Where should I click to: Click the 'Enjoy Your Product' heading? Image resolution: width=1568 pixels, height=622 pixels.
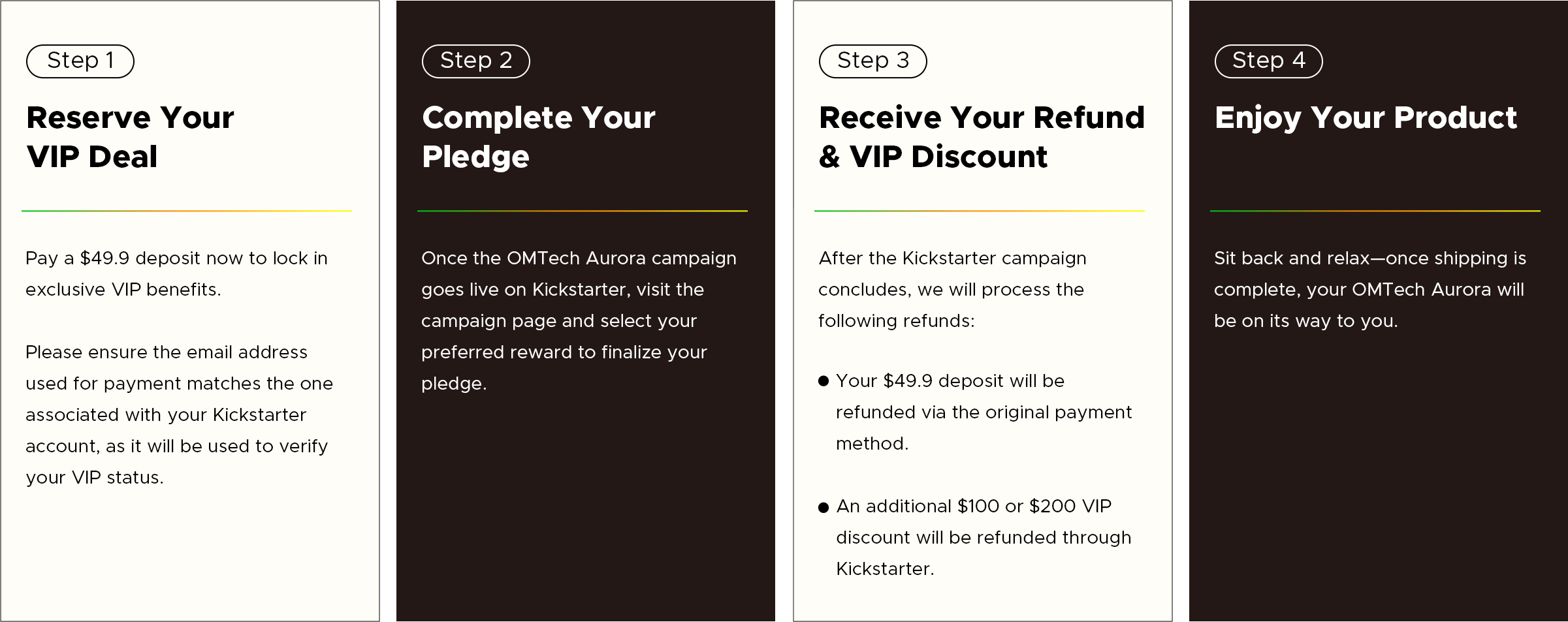1365,118
